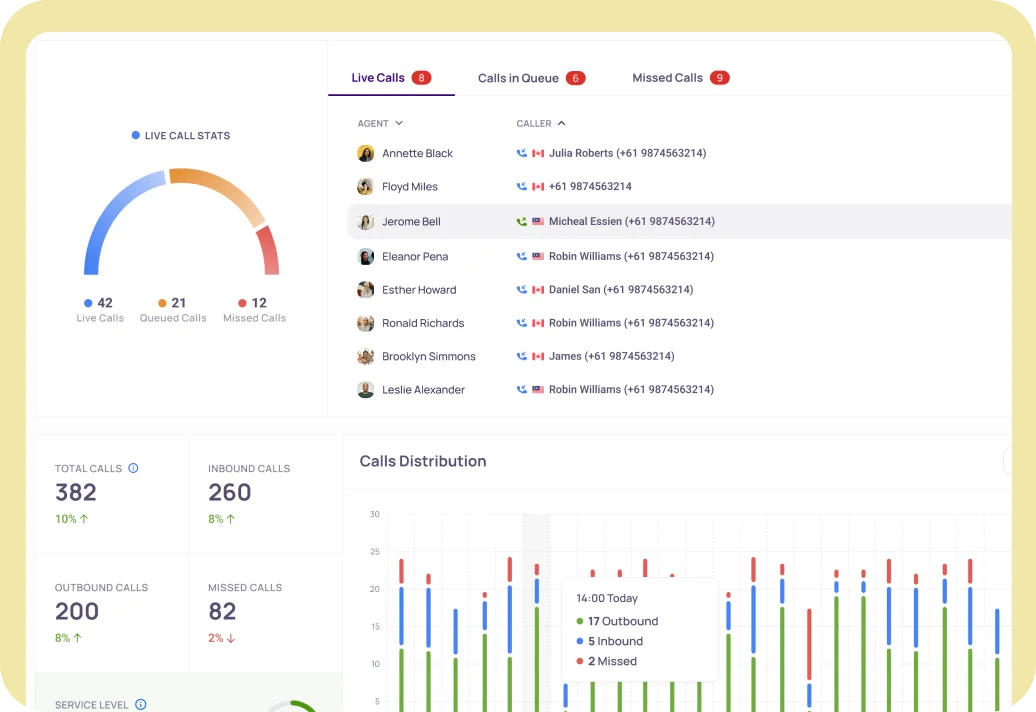Click Leslie Alexander's avatar
The image size is (1036, 712).
365,390
